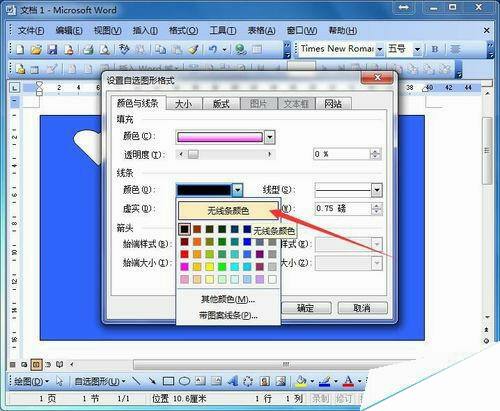Confirm with the 确定 button
This screenshot has height=411, width=500.
(306, 308)
